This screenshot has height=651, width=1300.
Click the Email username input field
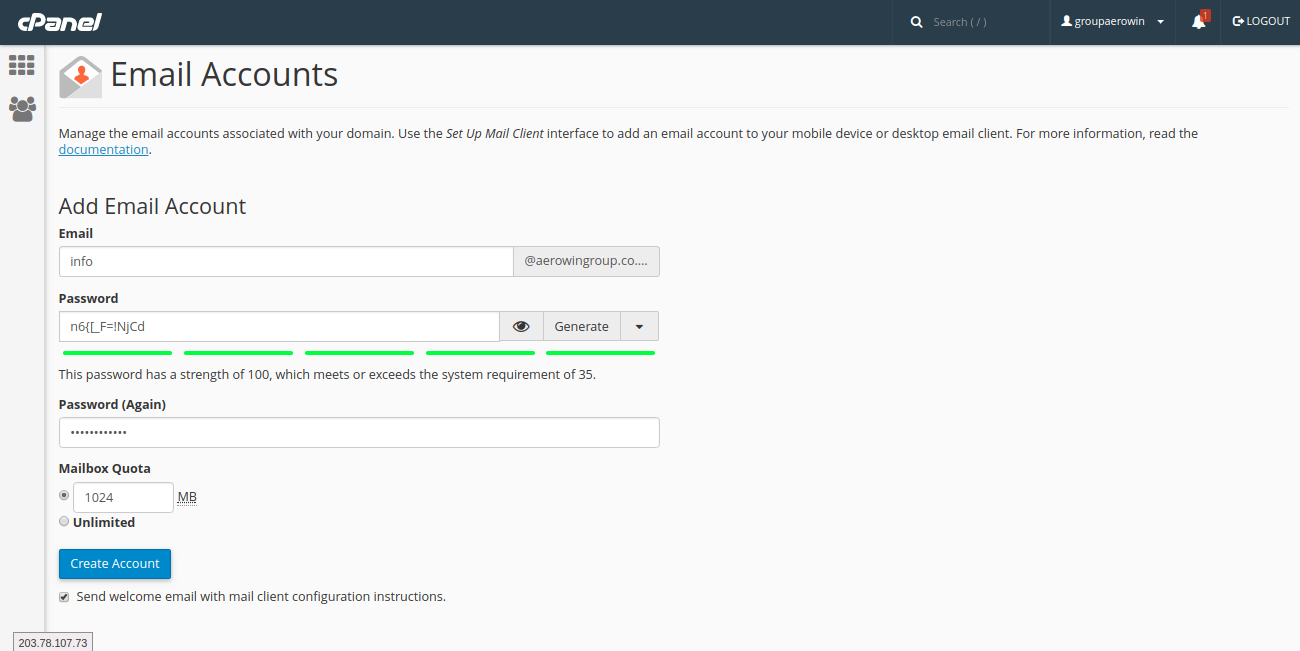[285, 262]
